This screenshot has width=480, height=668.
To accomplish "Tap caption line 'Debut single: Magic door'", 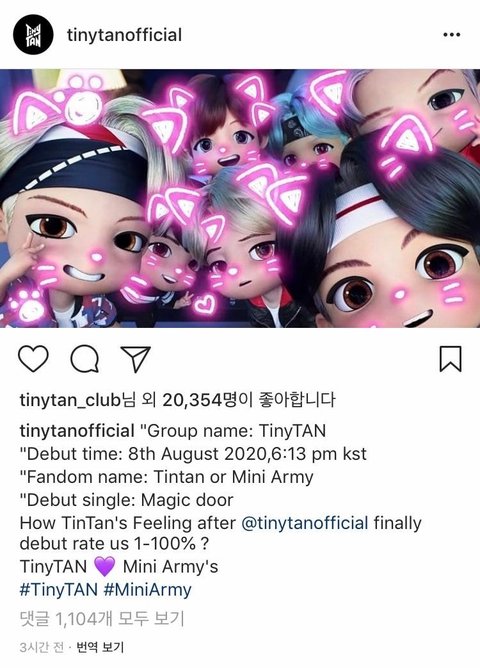I will (126, 500).
